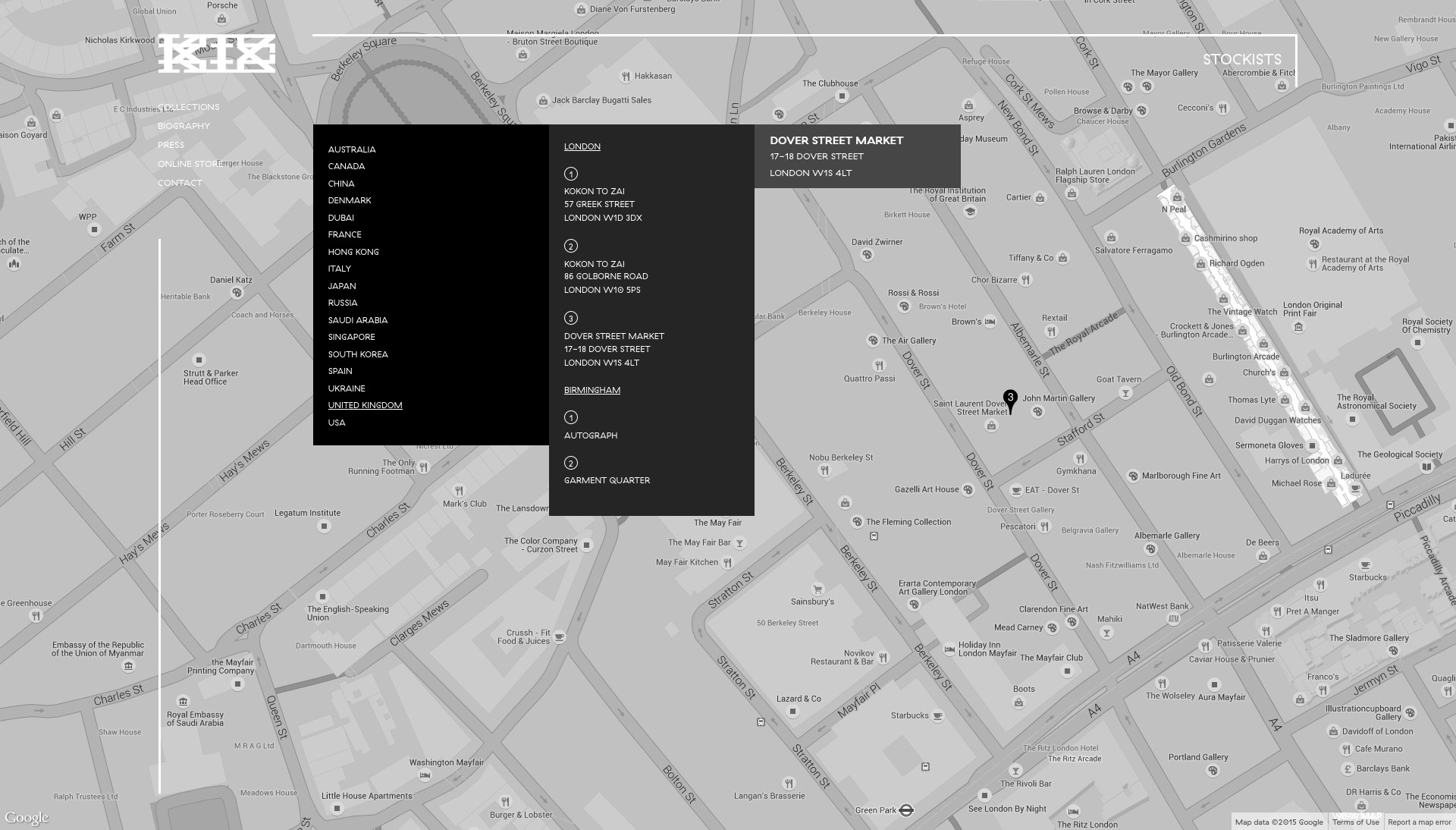The width and height of the screenshot is (1456, 830).
Task: Click circled number 1 beside Kokon To Zai Greek Street
Action: click(571, 174)
